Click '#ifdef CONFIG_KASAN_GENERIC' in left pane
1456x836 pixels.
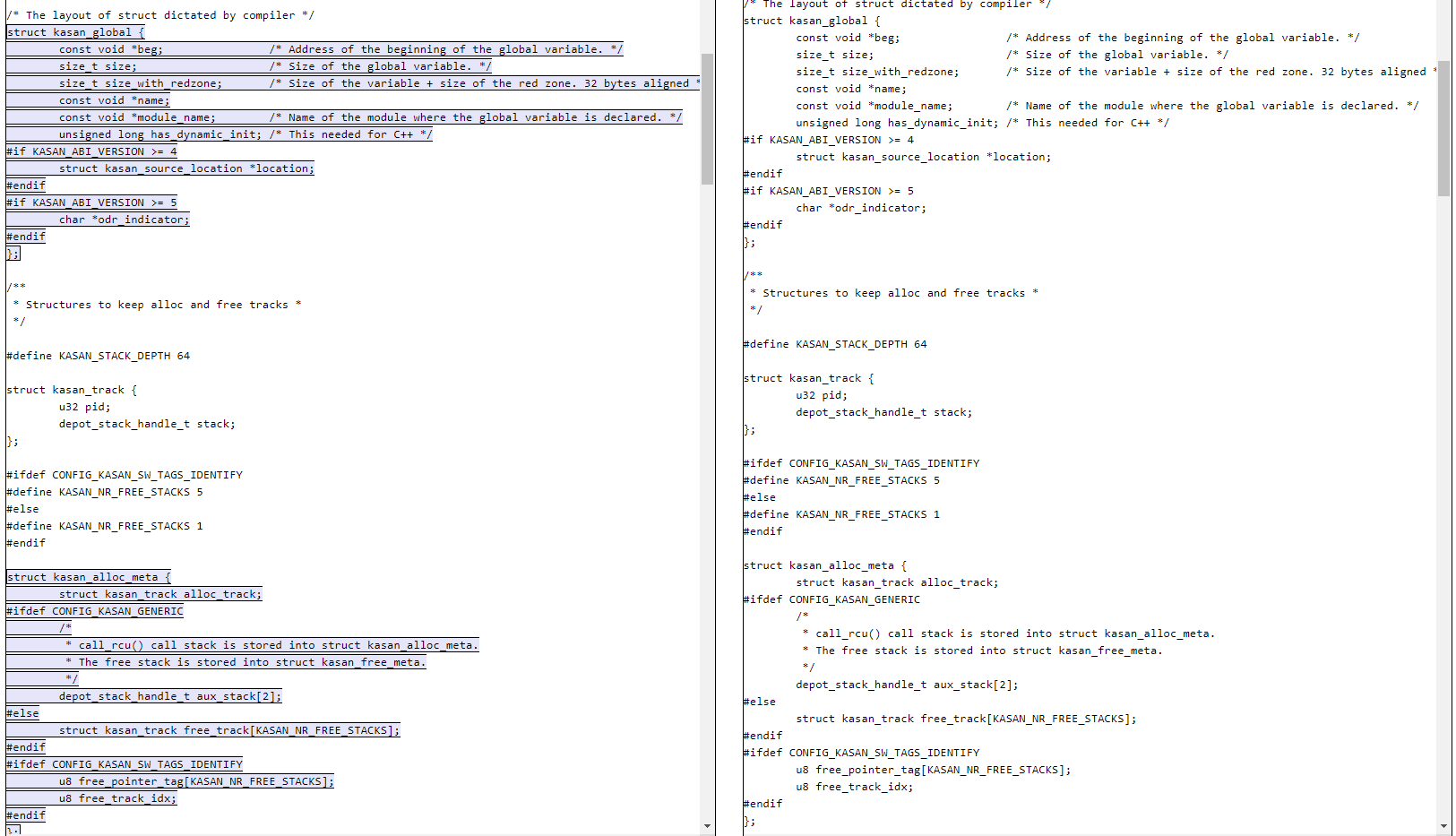pyautogui.click(x=94, y=611)
